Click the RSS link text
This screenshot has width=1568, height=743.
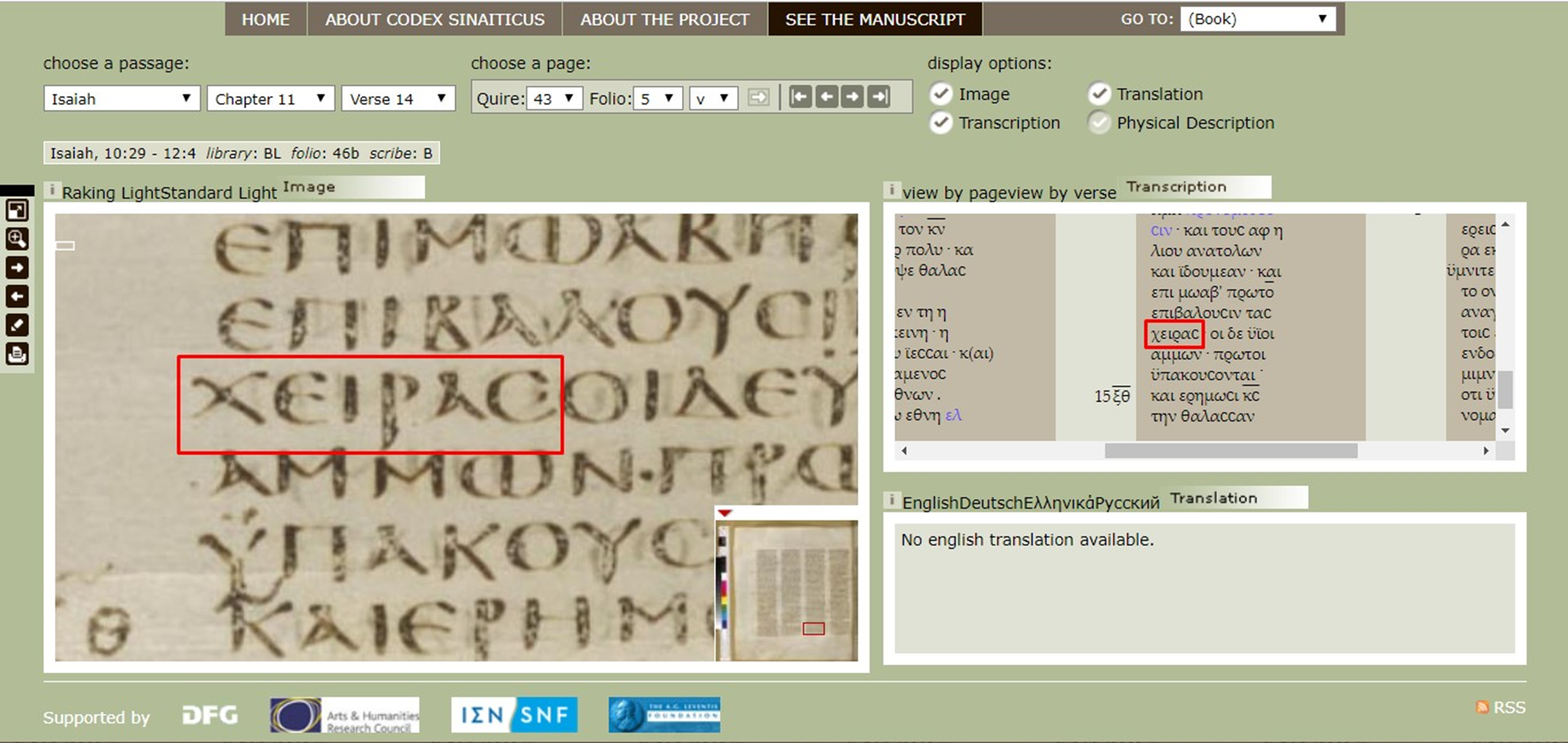(x=1510, y=707)
